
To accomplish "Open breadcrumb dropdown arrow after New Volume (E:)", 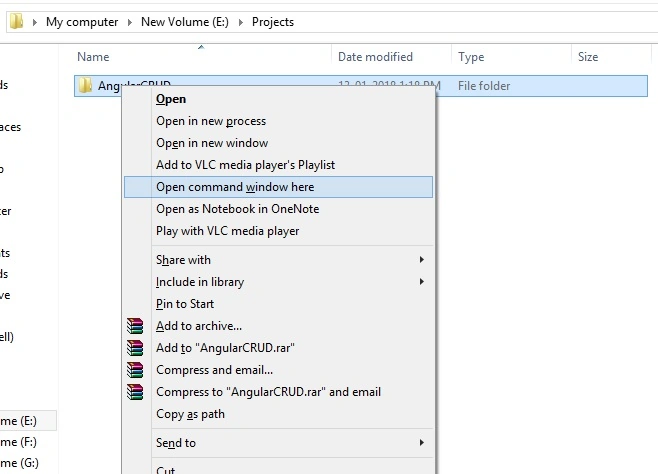I will (x=240, y=22).
